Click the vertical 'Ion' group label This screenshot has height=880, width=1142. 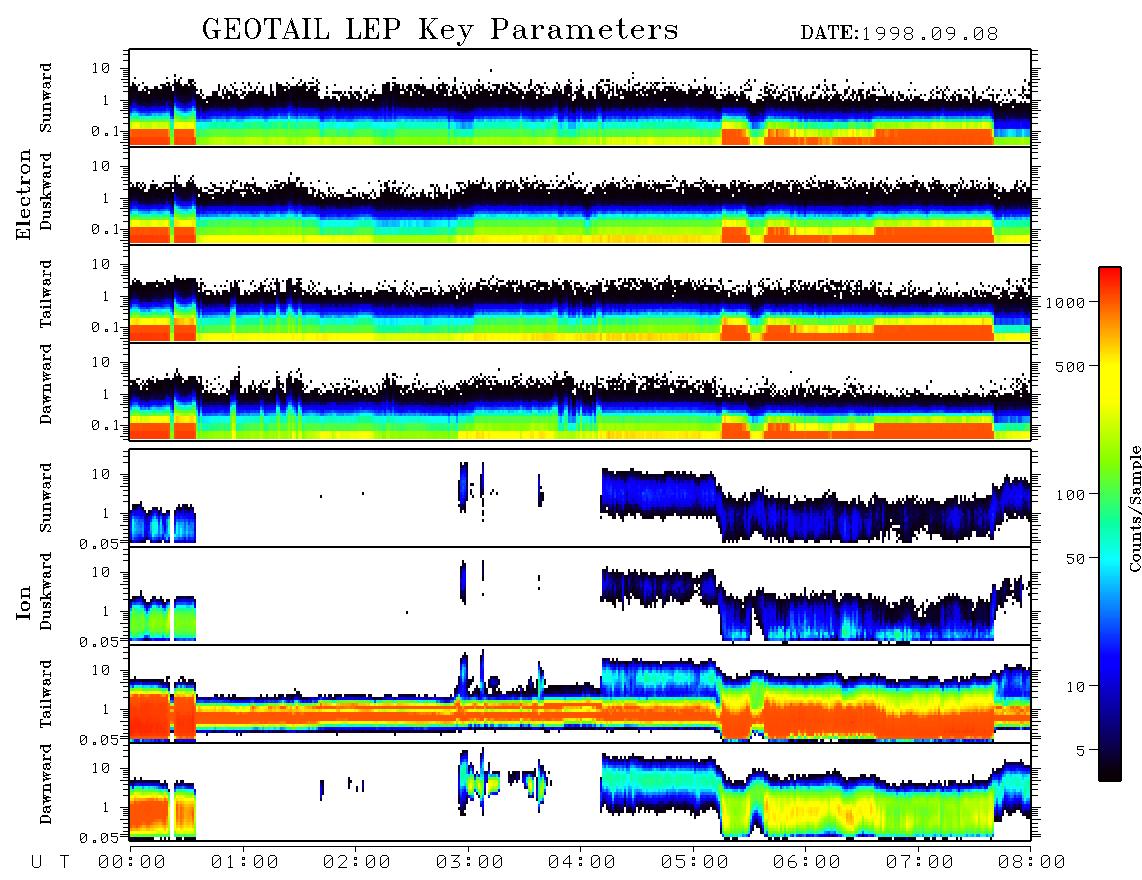click(24, 602)
